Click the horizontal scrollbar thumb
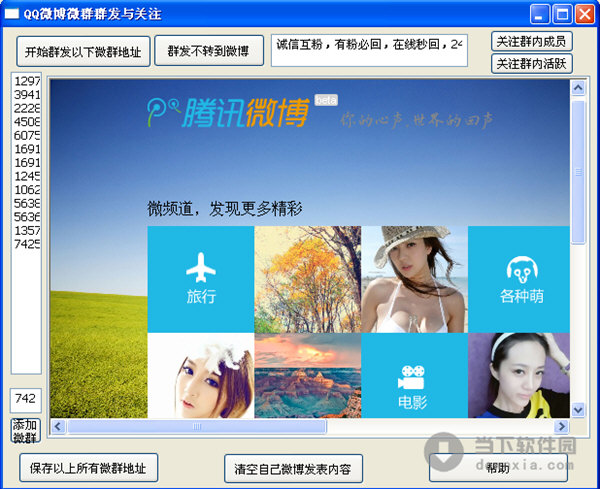 pos(197,426)
